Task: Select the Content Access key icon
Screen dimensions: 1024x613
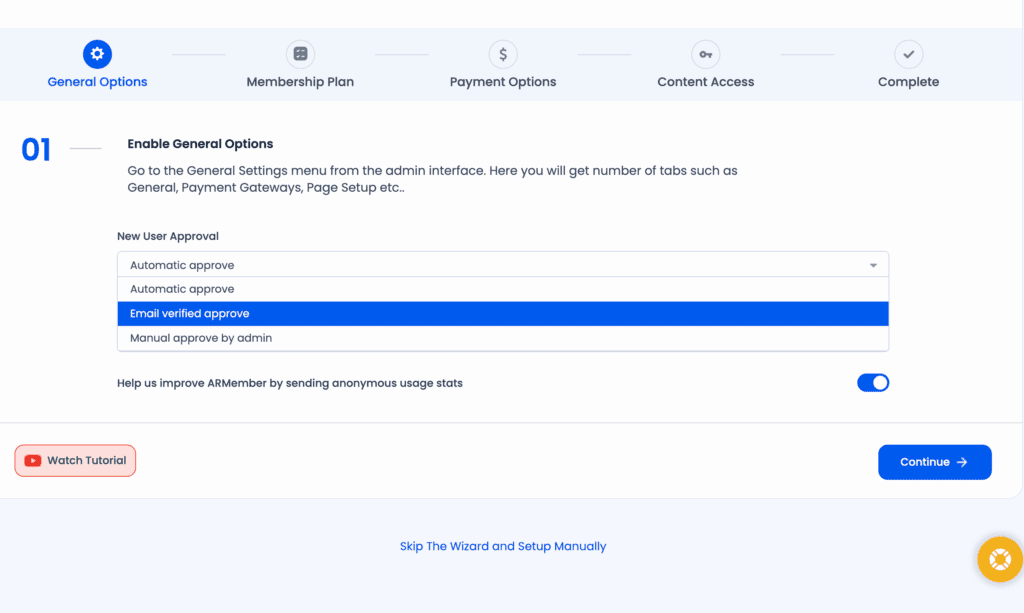Action: click(x=706, y=54)
